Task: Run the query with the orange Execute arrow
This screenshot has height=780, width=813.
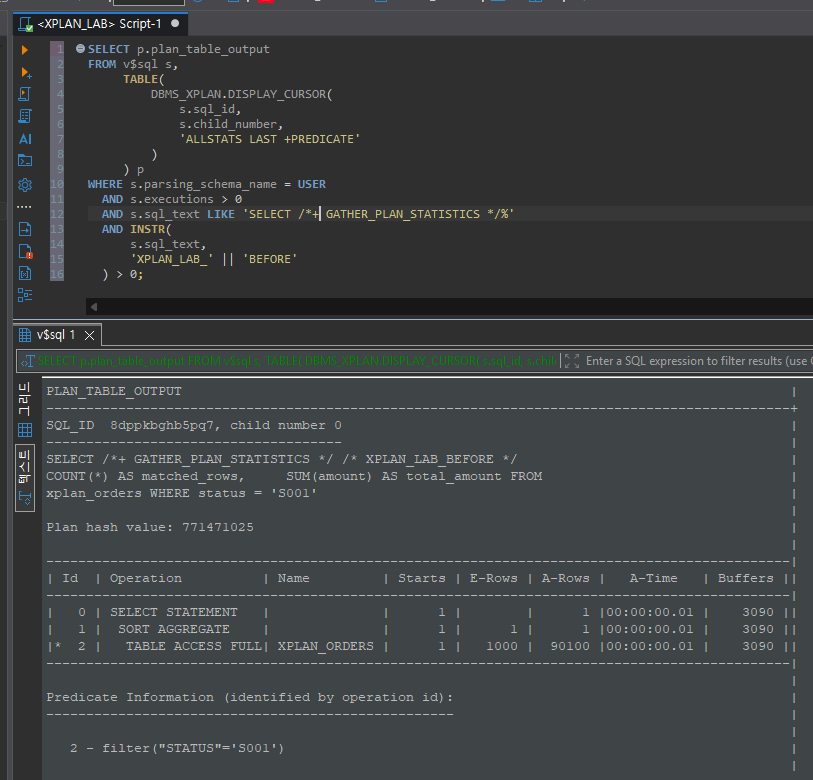Action: point(24,50)
